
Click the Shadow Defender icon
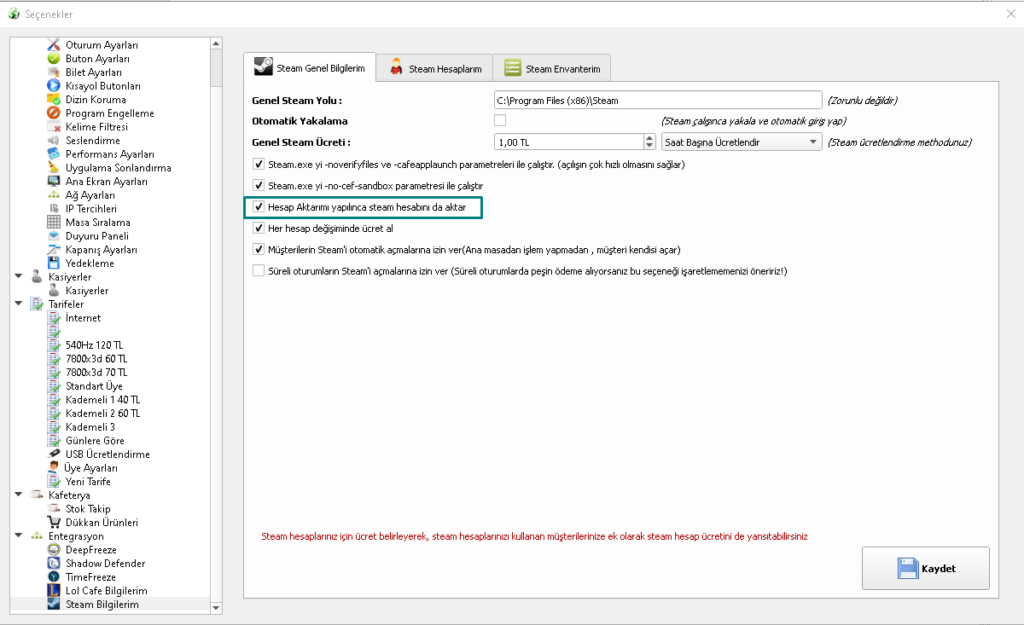(x=54, y=563)
